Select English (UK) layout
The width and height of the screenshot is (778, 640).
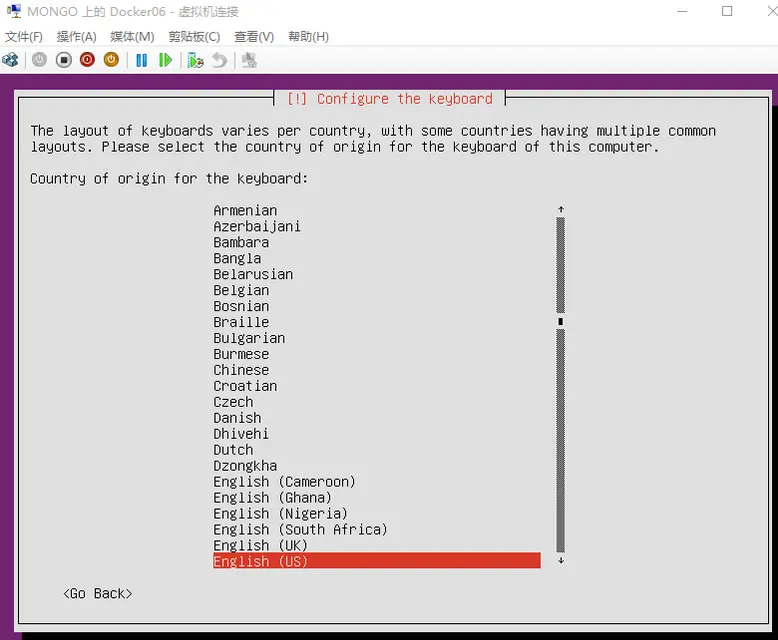pos(260,545)
